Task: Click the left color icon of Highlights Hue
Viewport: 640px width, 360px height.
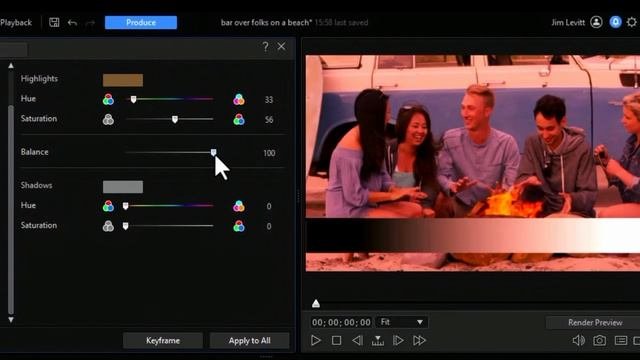Action: click(108, 99)
